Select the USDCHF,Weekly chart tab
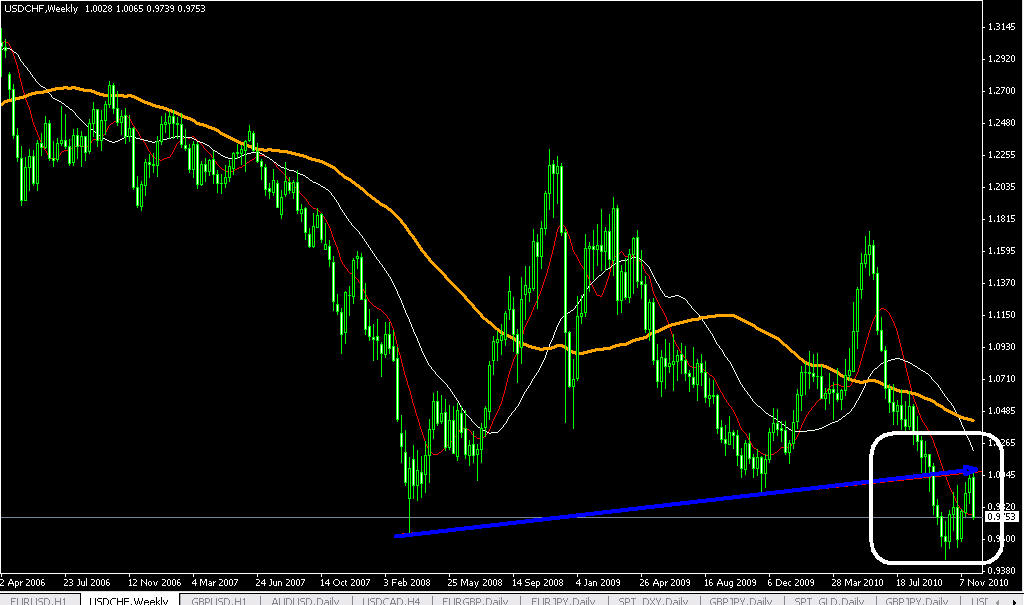Screen dimensions: 1024x605 pos(129,600)
